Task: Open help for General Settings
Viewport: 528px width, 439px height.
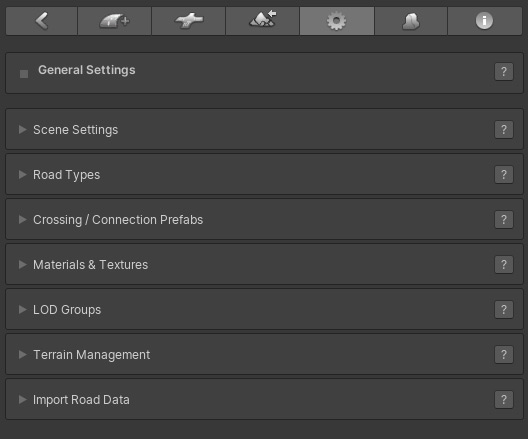Action: [x=504, y=72]
